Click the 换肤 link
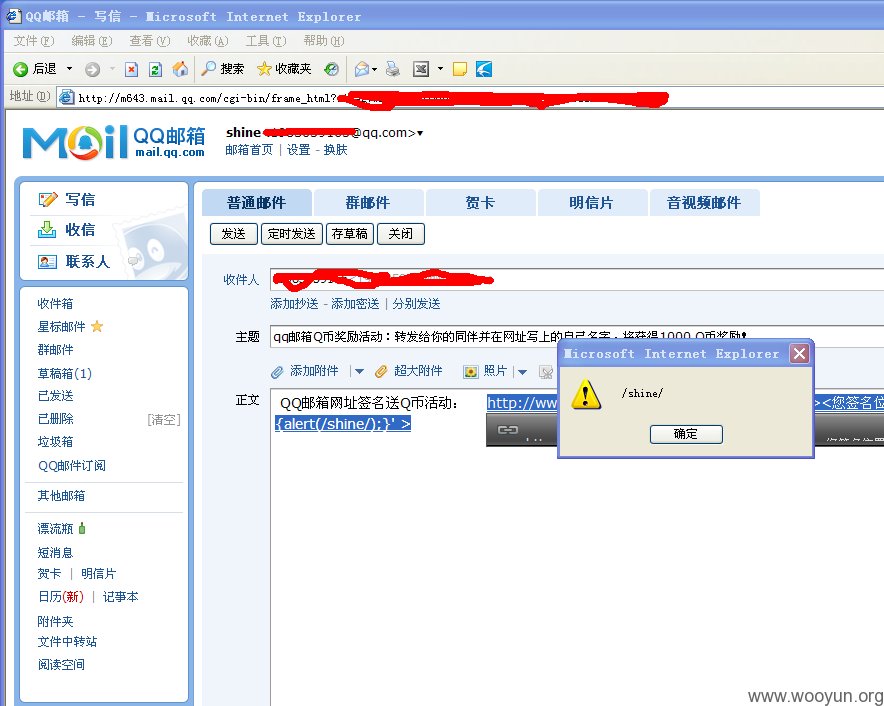 point(335,150)
